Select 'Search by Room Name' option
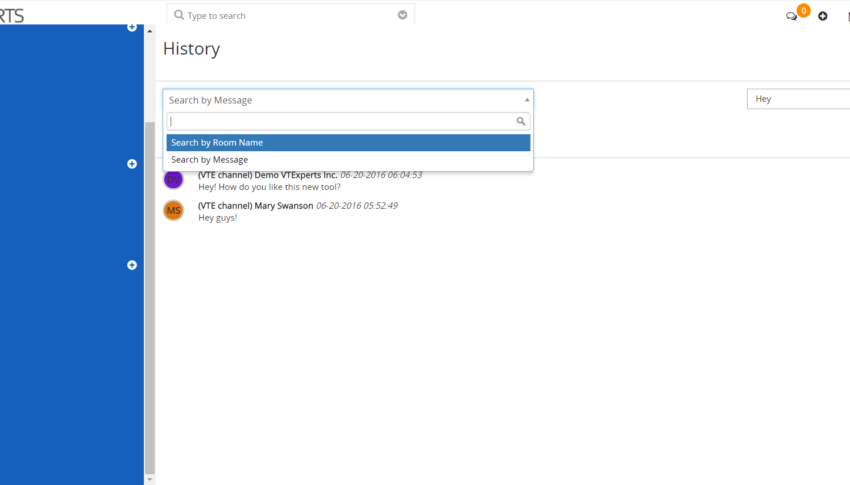The image size is (850, 485). (348, 143)
